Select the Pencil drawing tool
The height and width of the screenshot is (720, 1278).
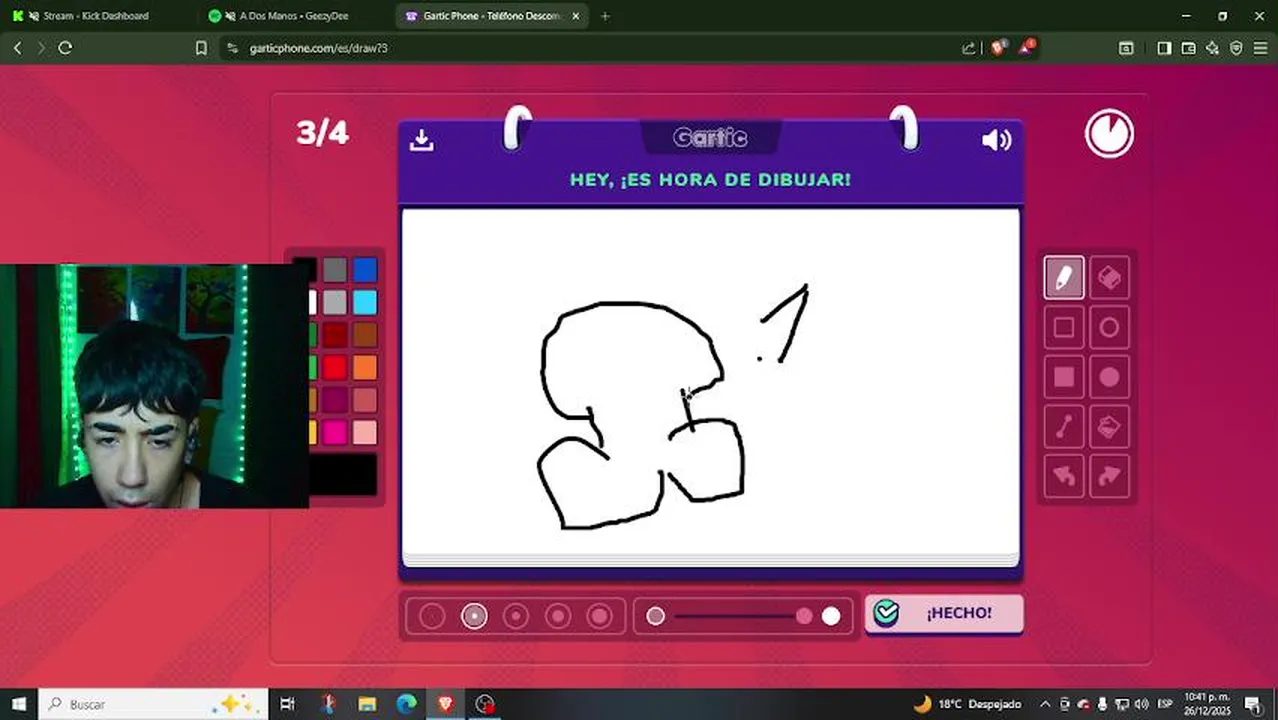point(1064,277)
